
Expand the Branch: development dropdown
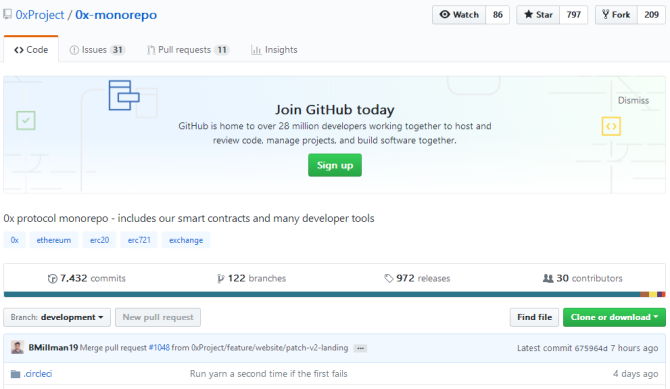[x=57, y=317]
